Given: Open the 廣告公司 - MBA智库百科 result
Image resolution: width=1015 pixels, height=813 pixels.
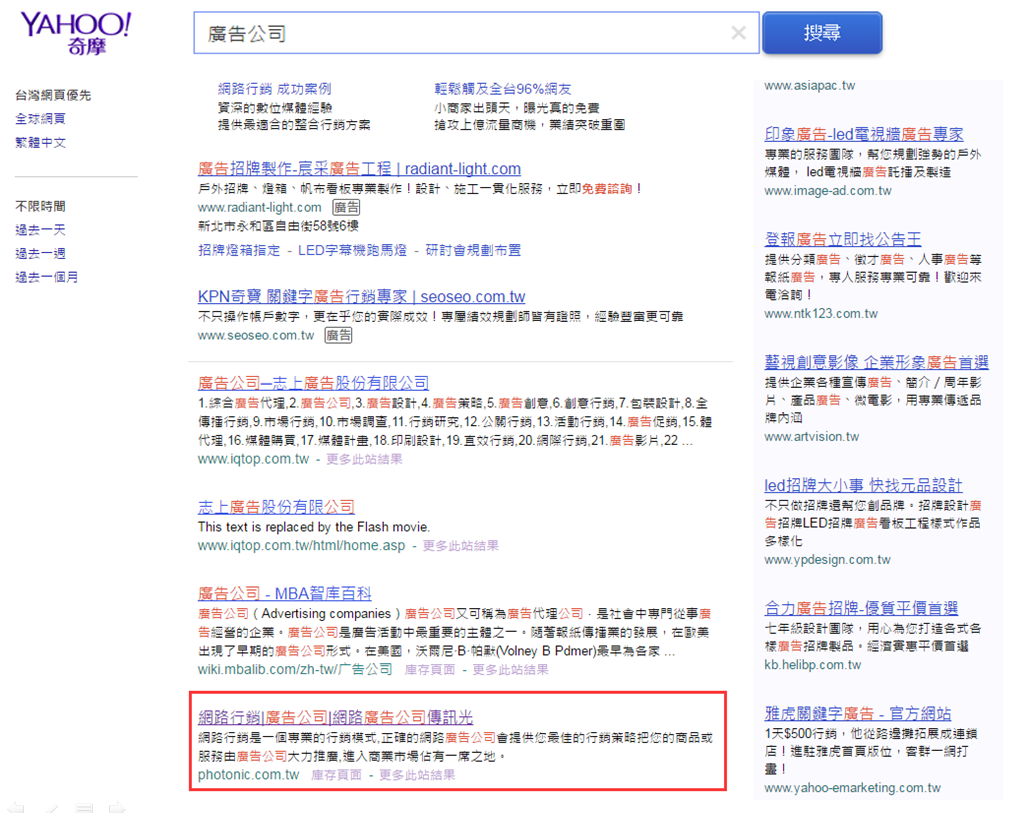Looking at the screenshot, I should click(x=285, y=594).
